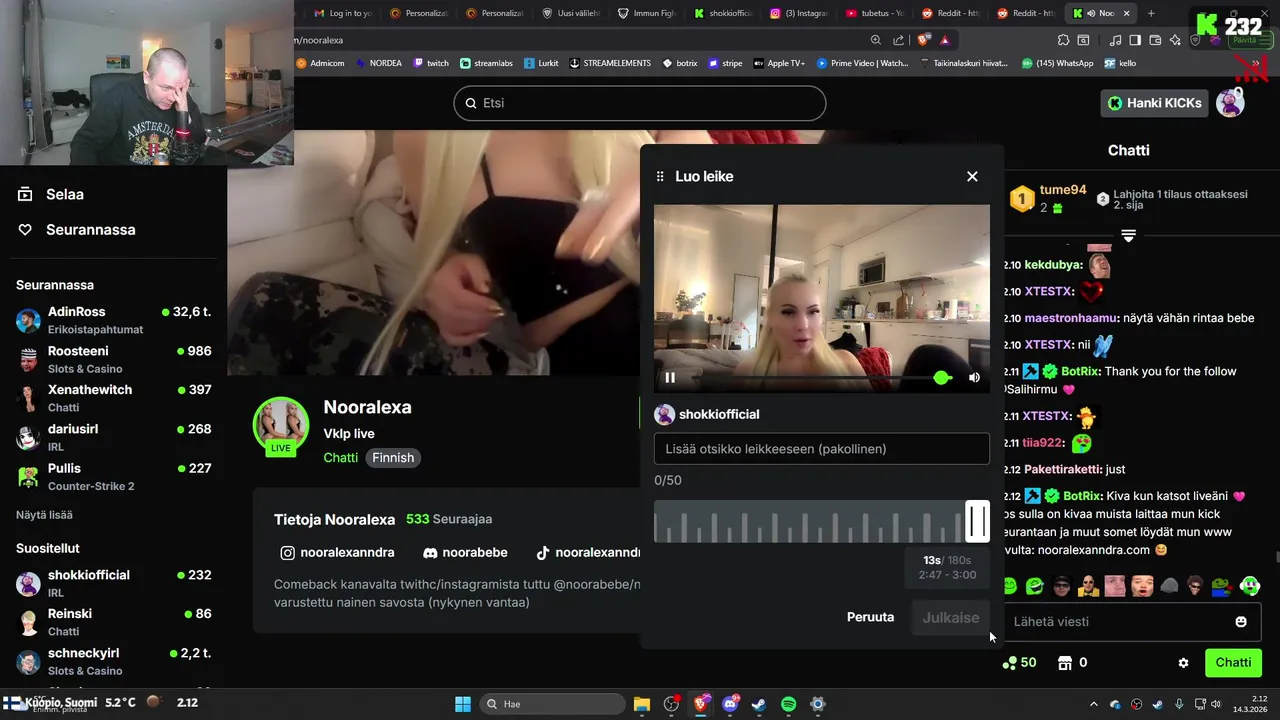The width and height of the screenshot is (1280, 720).
Task: Open Spotify from the taskbar
Action: pyautogui.click(x=788, y=704)
